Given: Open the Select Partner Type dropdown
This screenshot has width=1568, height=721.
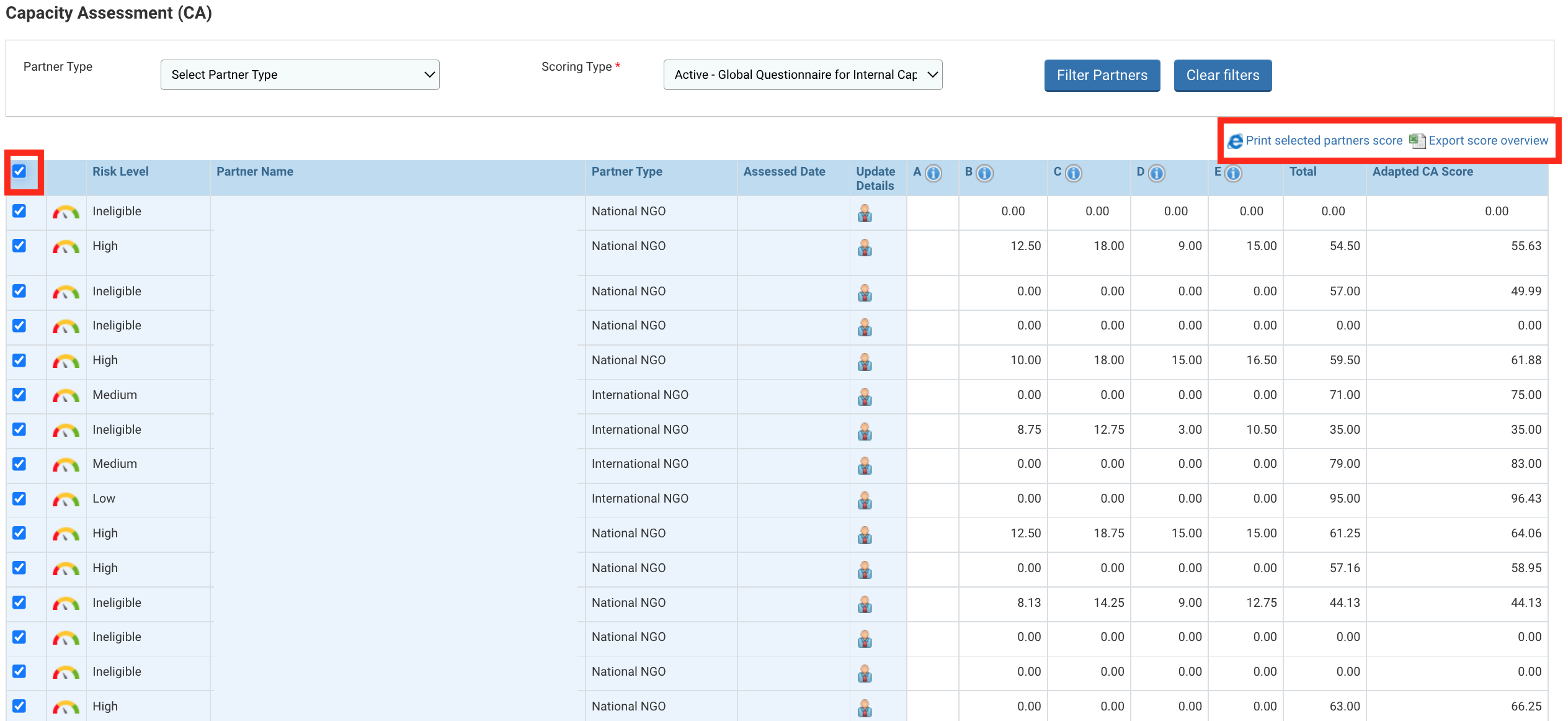Looking at the screenshot, I should point(300,74).
